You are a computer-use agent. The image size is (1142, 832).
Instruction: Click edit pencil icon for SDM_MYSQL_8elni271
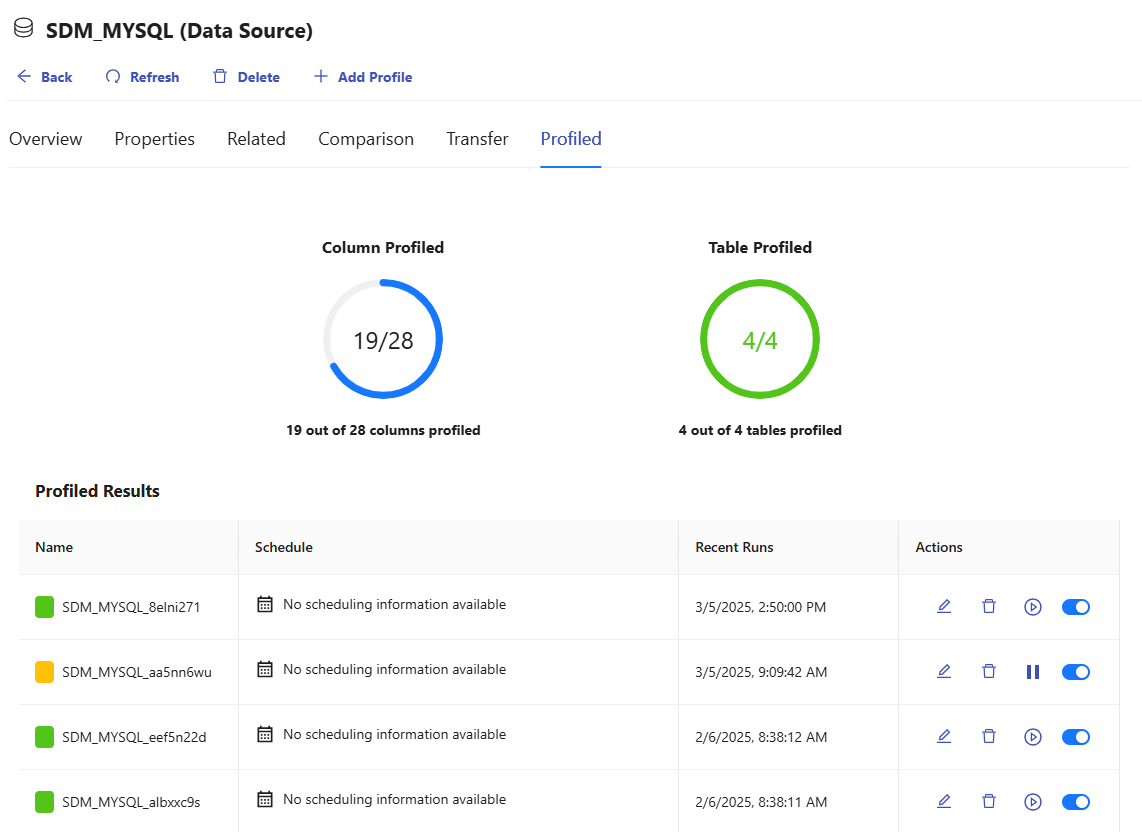click(944, 606)
